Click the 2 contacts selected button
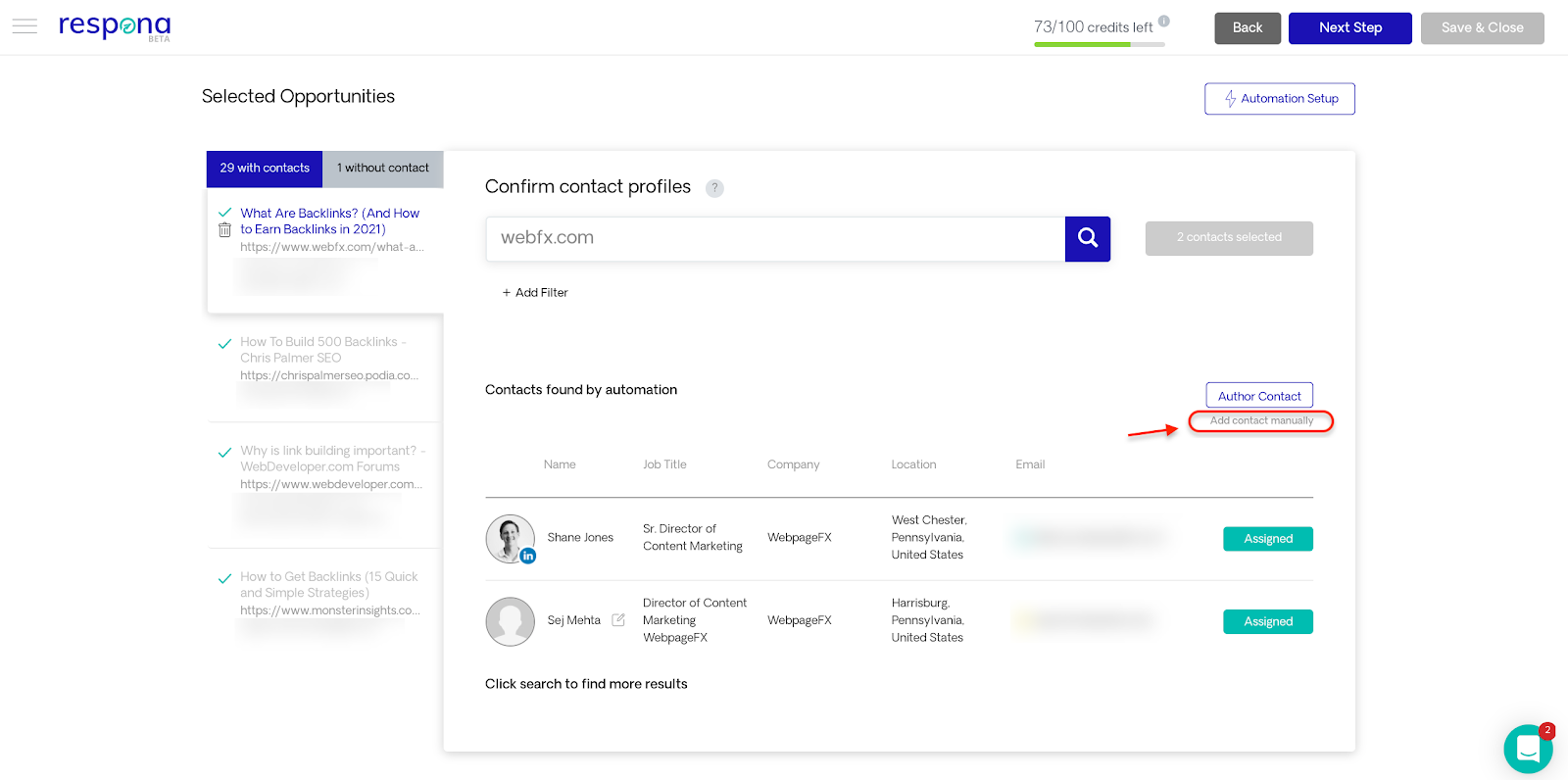Screen dimensions: 1568x780 [x=1229, y=238]
